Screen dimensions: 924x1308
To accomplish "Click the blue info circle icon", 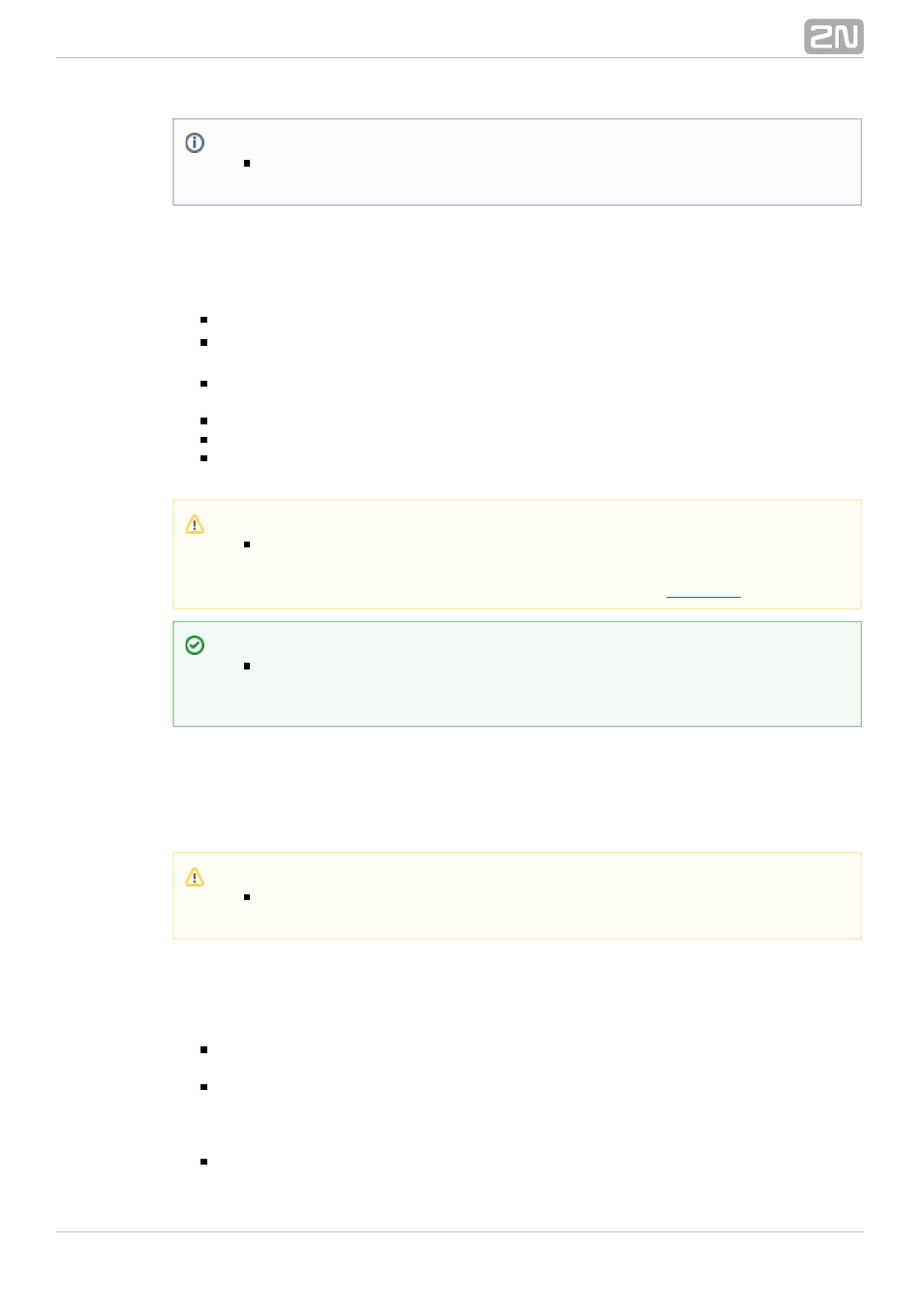I will (195, 143).
